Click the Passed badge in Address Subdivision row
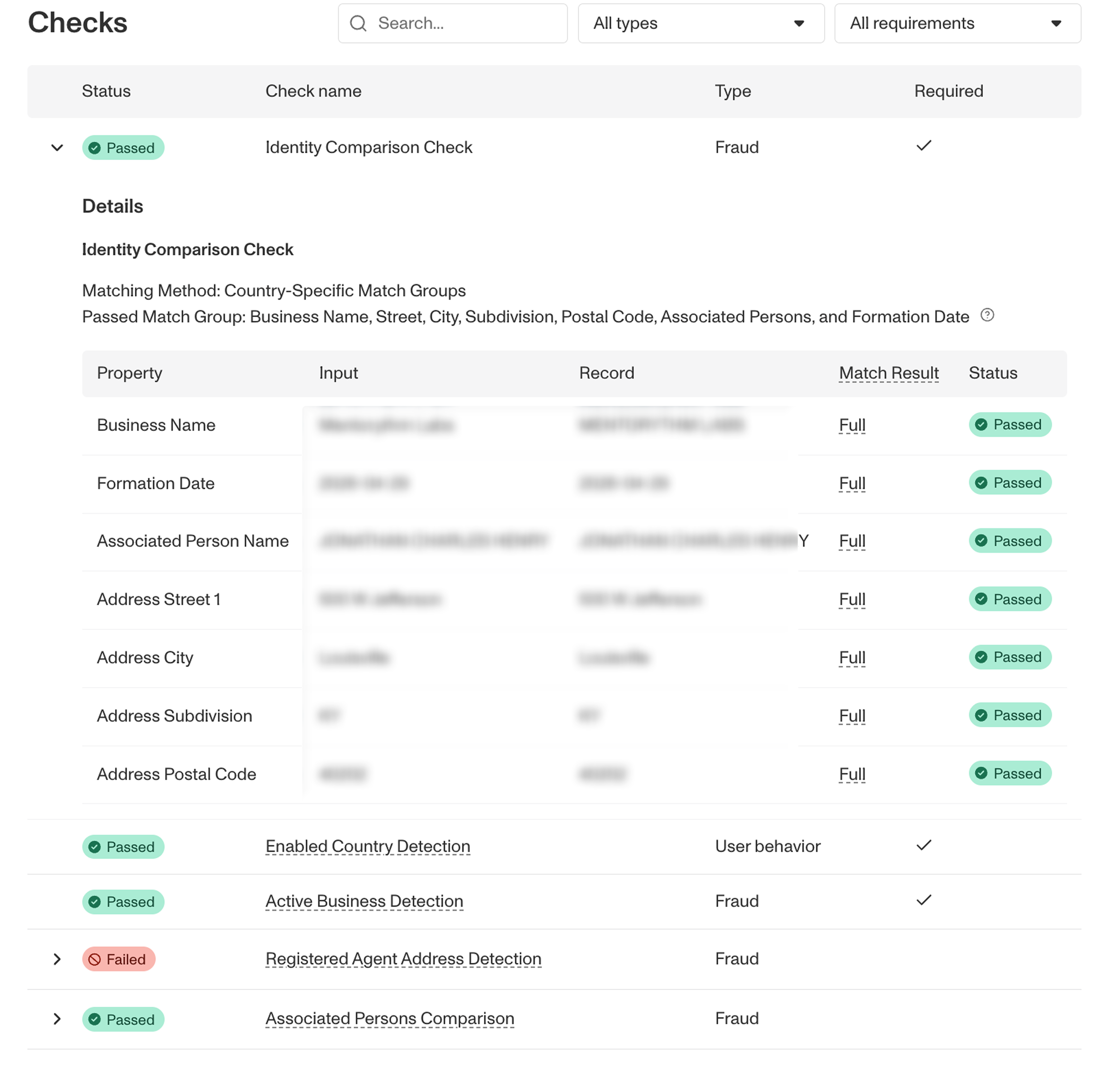This screenshot has width=1100, height=1092. [x=1009, y=715]
